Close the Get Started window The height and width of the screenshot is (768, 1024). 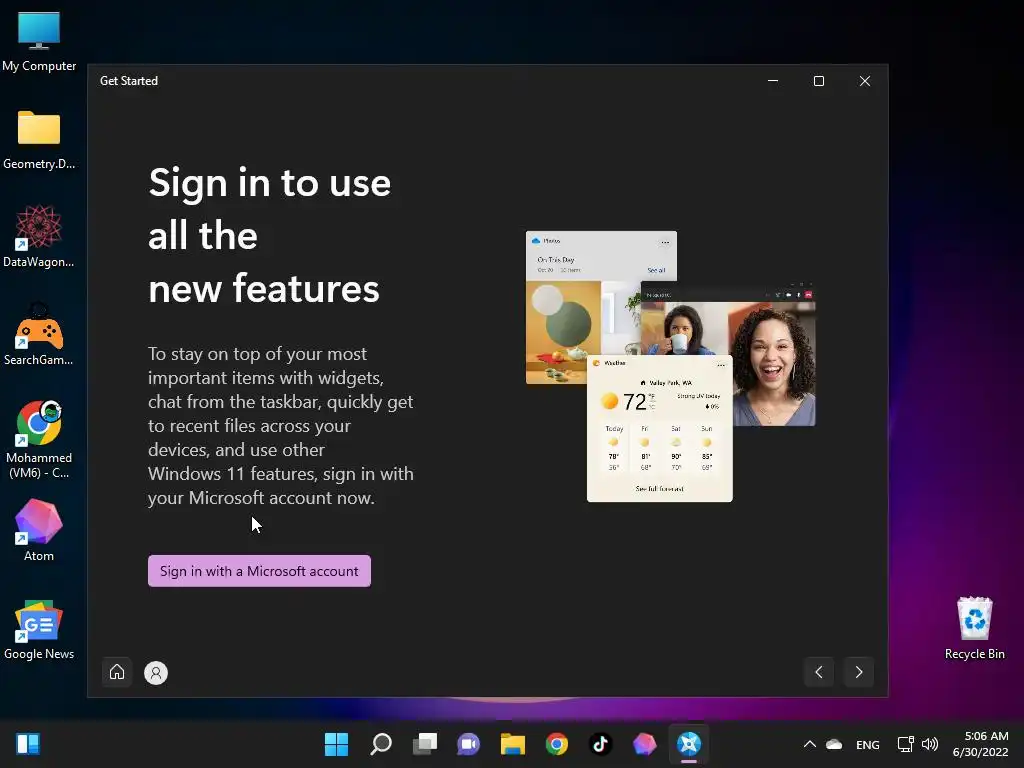(x=865, y=81)
